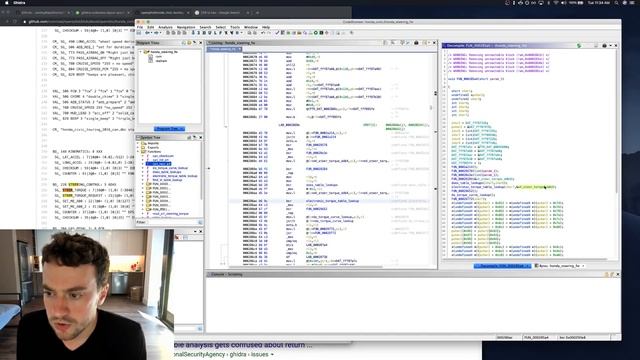Select read_uart_steering_torque in Symbol Tree
This screenshot has height=360, width=640.
[x=170, y=213]
